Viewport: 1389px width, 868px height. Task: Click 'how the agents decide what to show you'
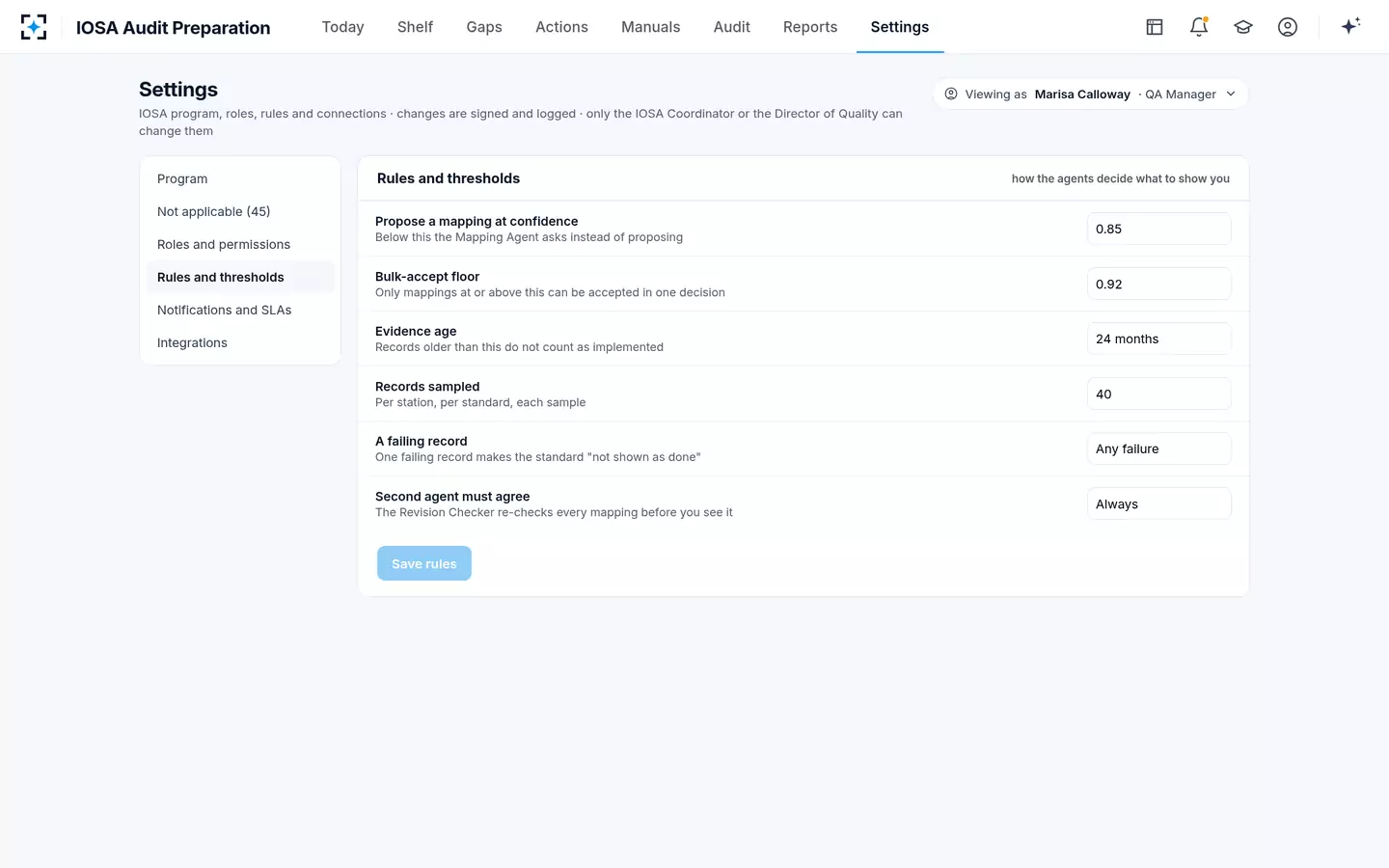point(1121,178)
